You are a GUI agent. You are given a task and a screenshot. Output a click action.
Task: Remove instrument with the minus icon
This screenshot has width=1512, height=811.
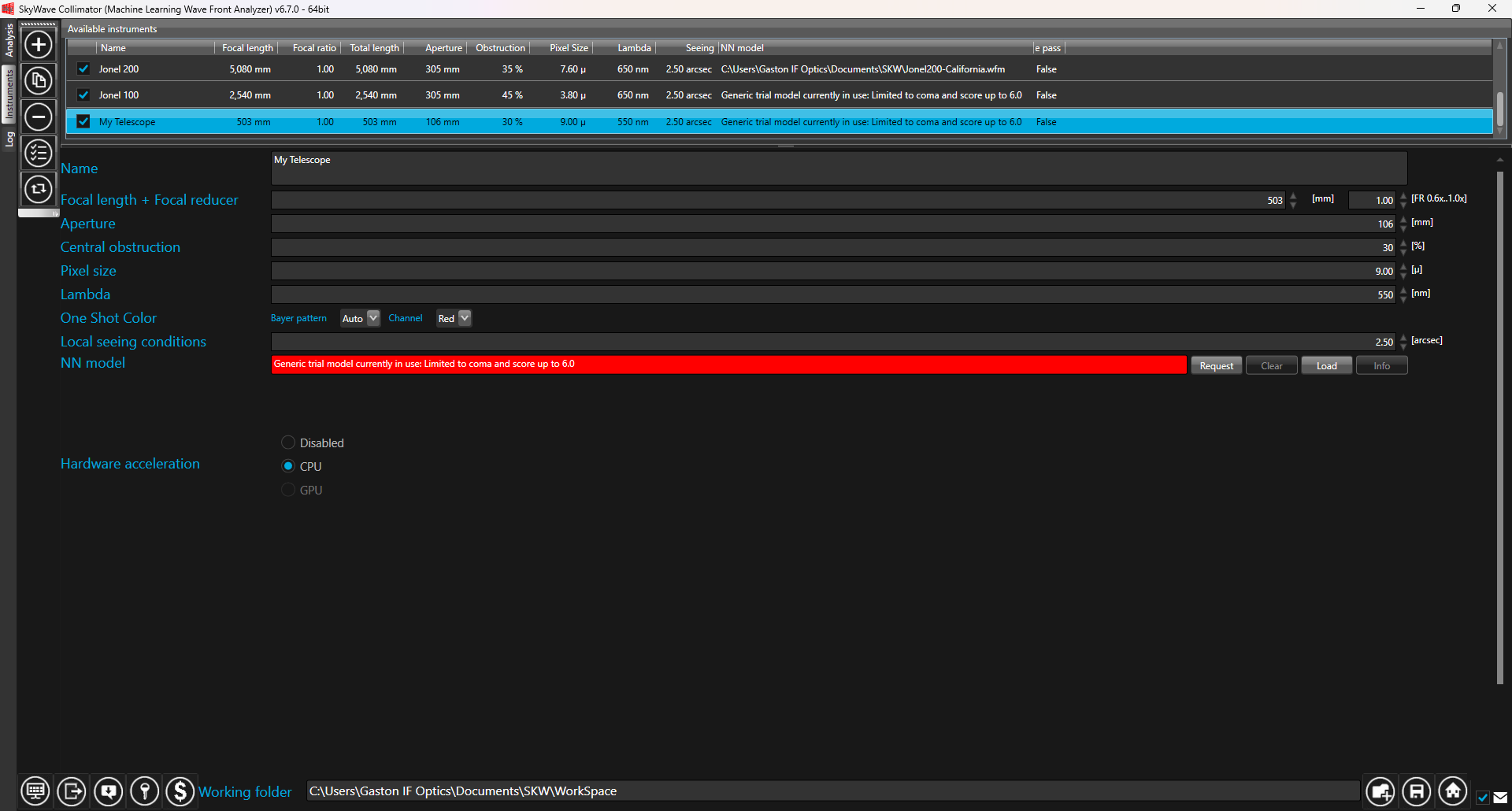point(38,117)
